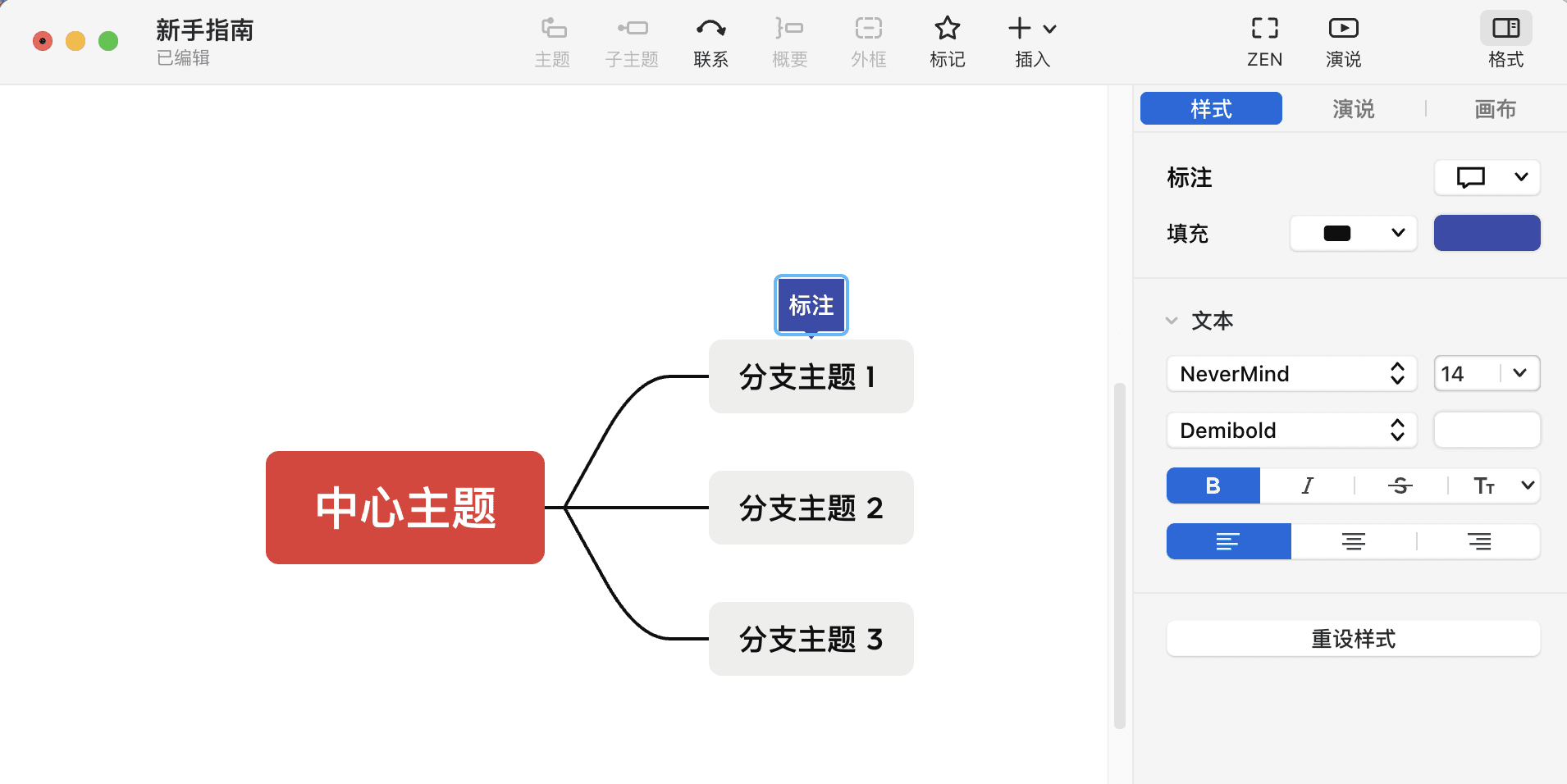Click the 概要 (summary) toolbar icon
Screen dimensions: 1567x784
pos(788,39)
